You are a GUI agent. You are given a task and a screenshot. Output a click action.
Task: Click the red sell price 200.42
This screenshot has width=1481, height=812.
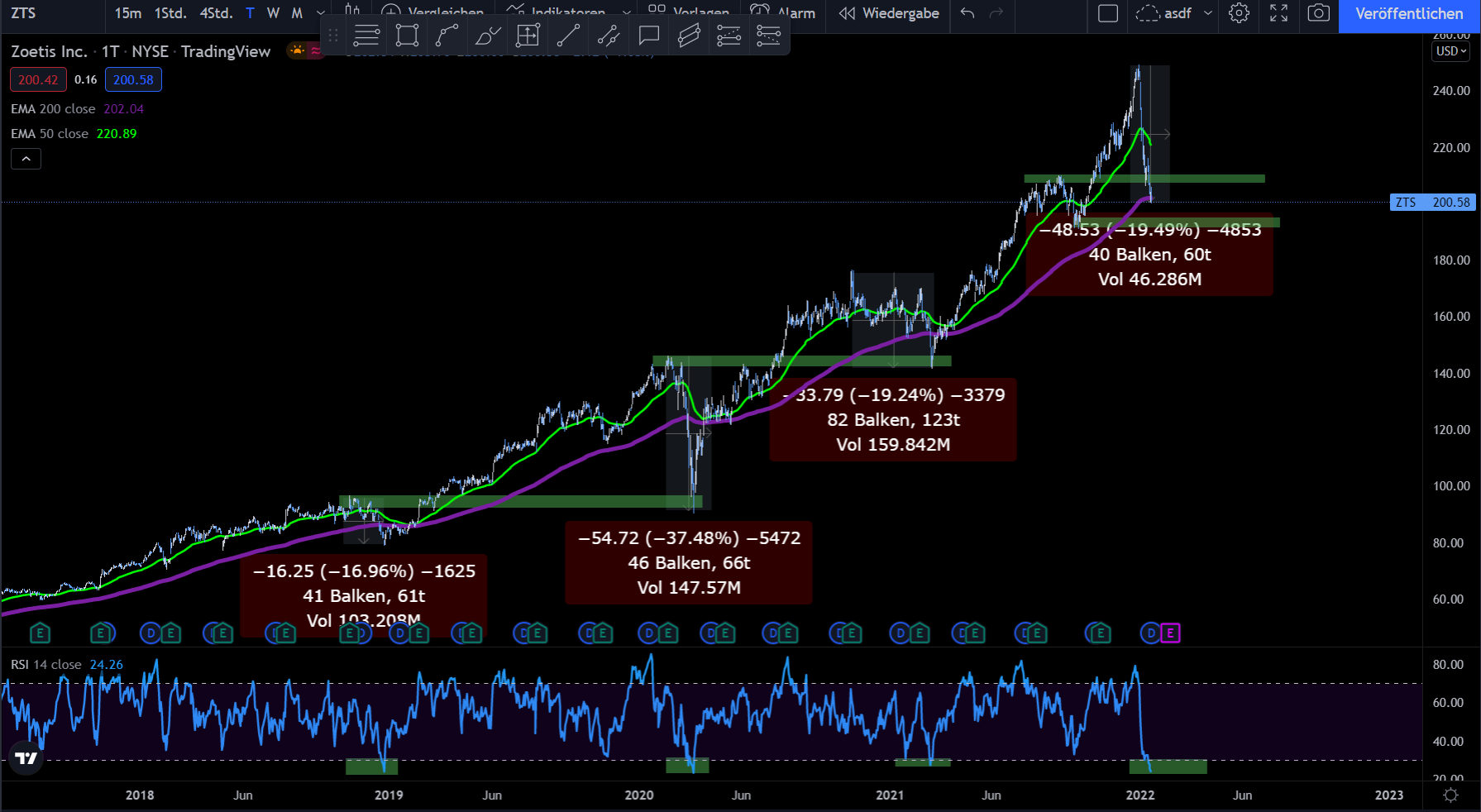point(38,79)
